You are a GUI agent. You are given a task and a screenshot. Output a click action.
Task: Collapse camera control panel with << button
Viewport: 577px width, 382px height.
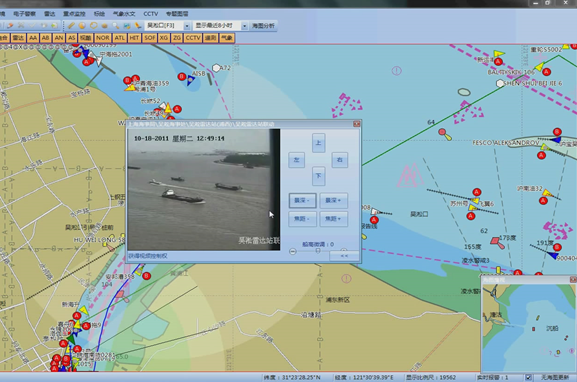pyautogui.click(x=344, y=255)
